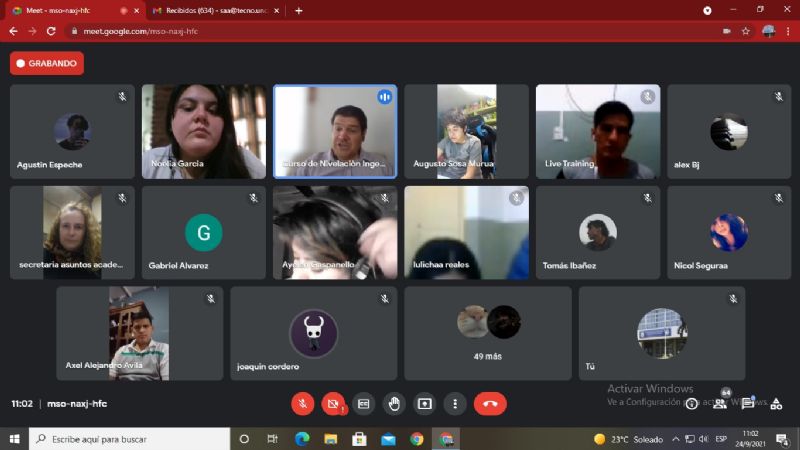Select Live Training video tile
The height and width of the screenshot is (450, 800).
(x=598, y=132)
